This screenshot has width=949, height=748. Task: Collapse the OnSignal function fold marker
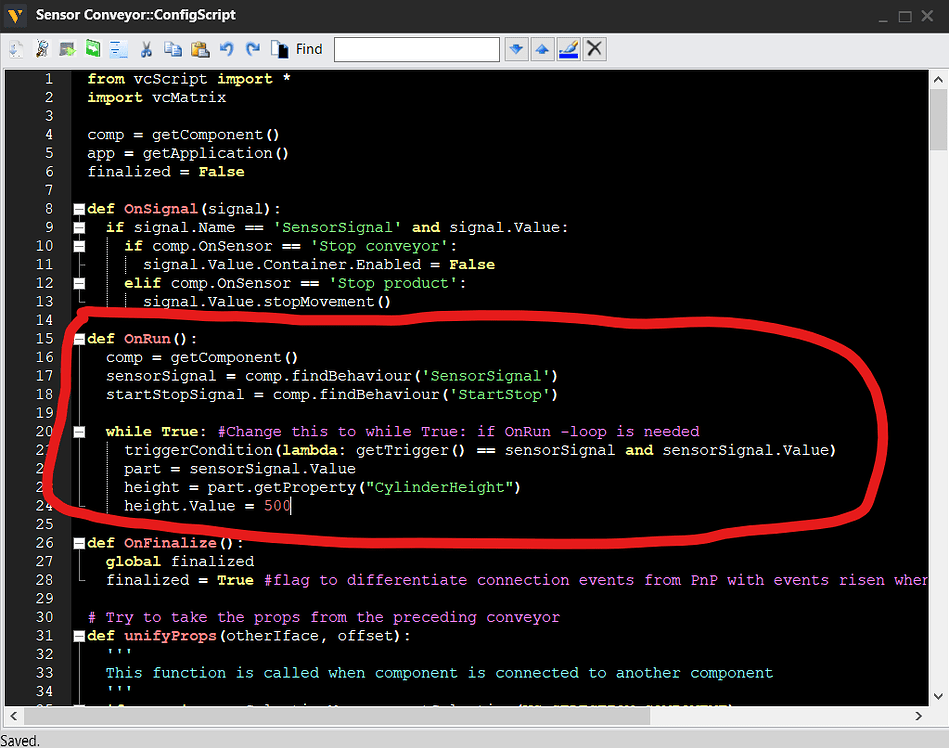coord(79,209)
